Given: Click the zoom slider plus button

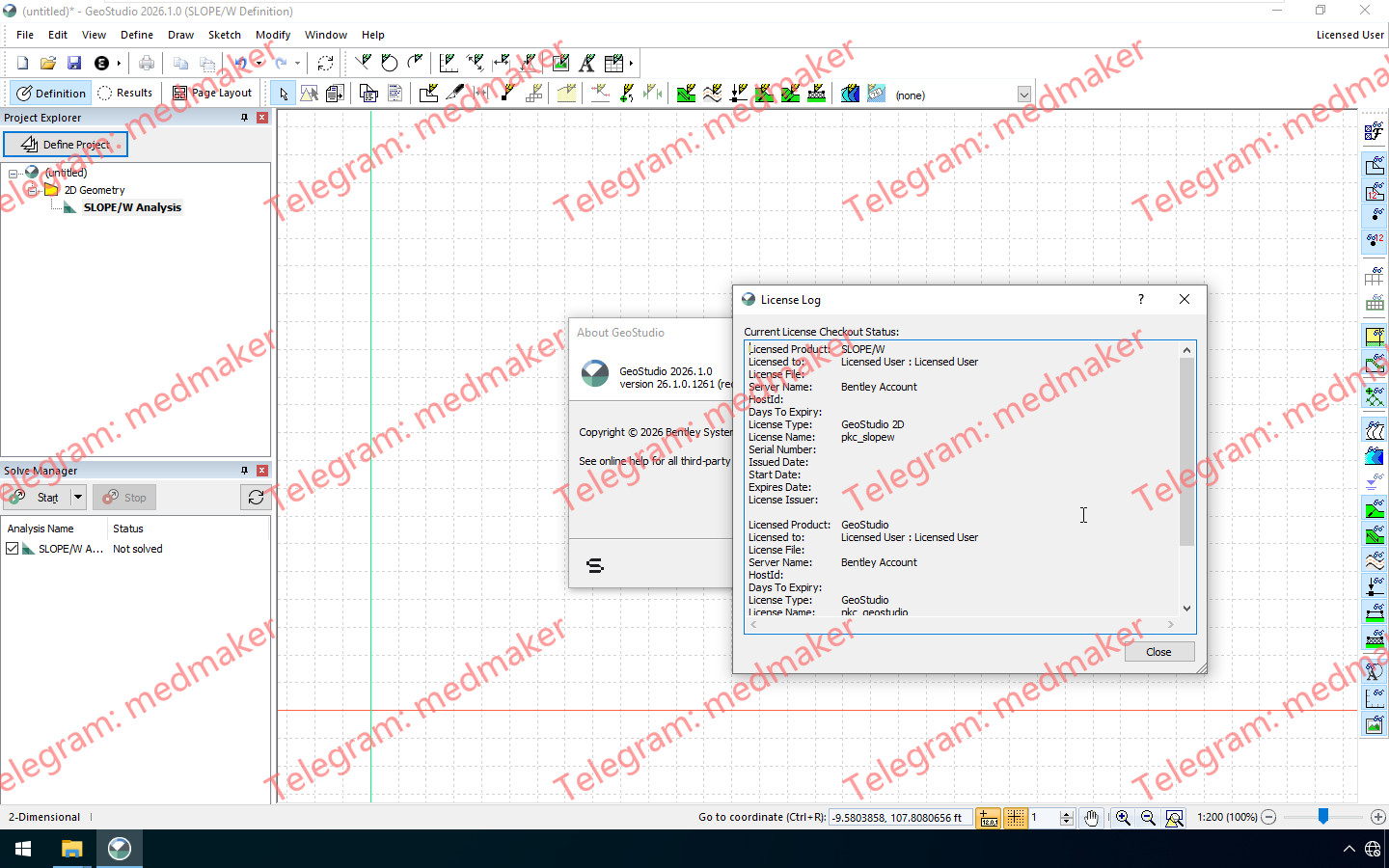Looking at the screenshot, I should [1377, 817].
